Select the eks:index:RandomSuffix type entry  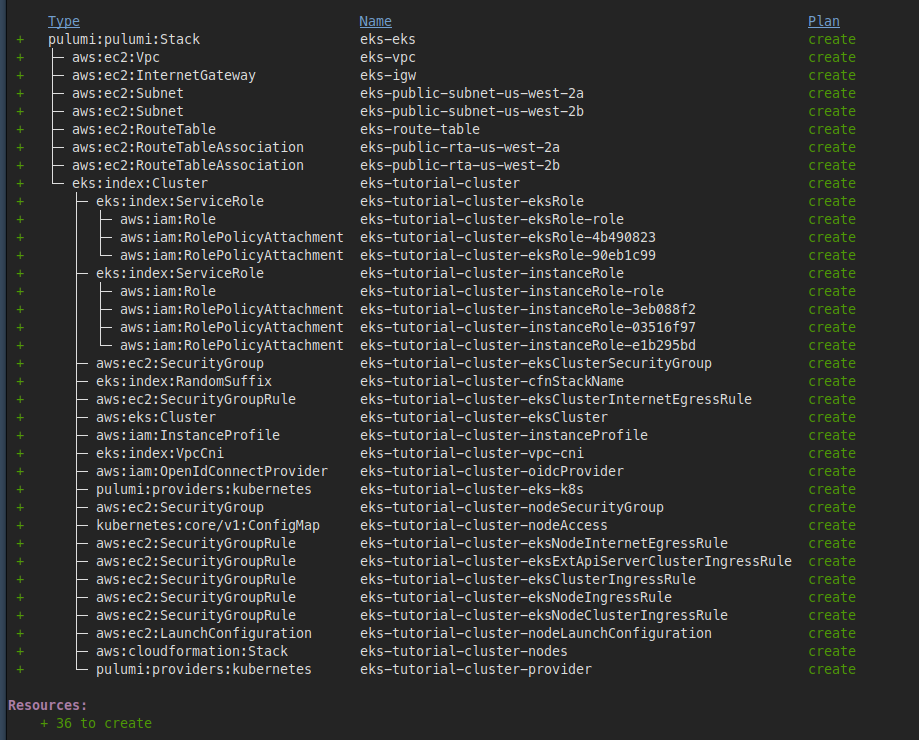183,381
